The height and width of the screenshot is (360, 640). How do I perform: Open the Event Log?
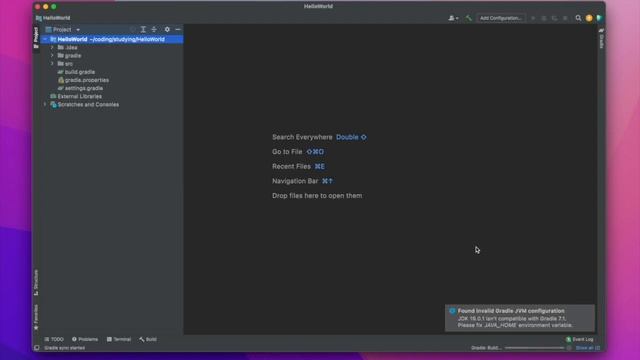point(580,339)
